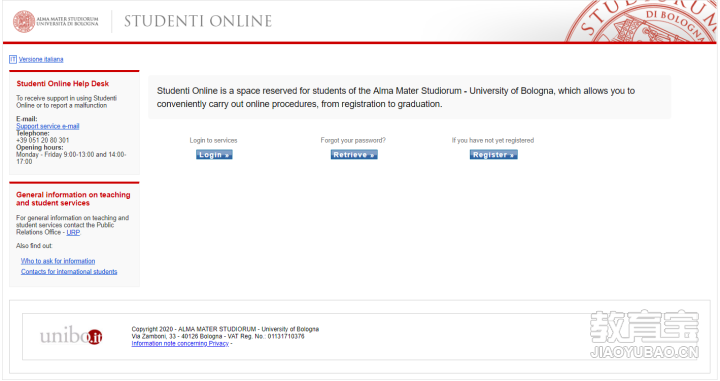Viewport: 720px width, 381px height.
Task: Open the Support service e-mail link
Action: point(48,126)
